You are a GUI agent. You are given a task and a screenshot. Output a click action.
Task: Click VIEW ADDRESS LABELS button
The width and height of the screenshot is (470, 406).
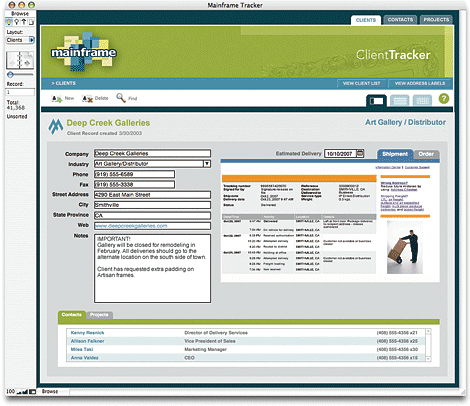pos(420,83)
